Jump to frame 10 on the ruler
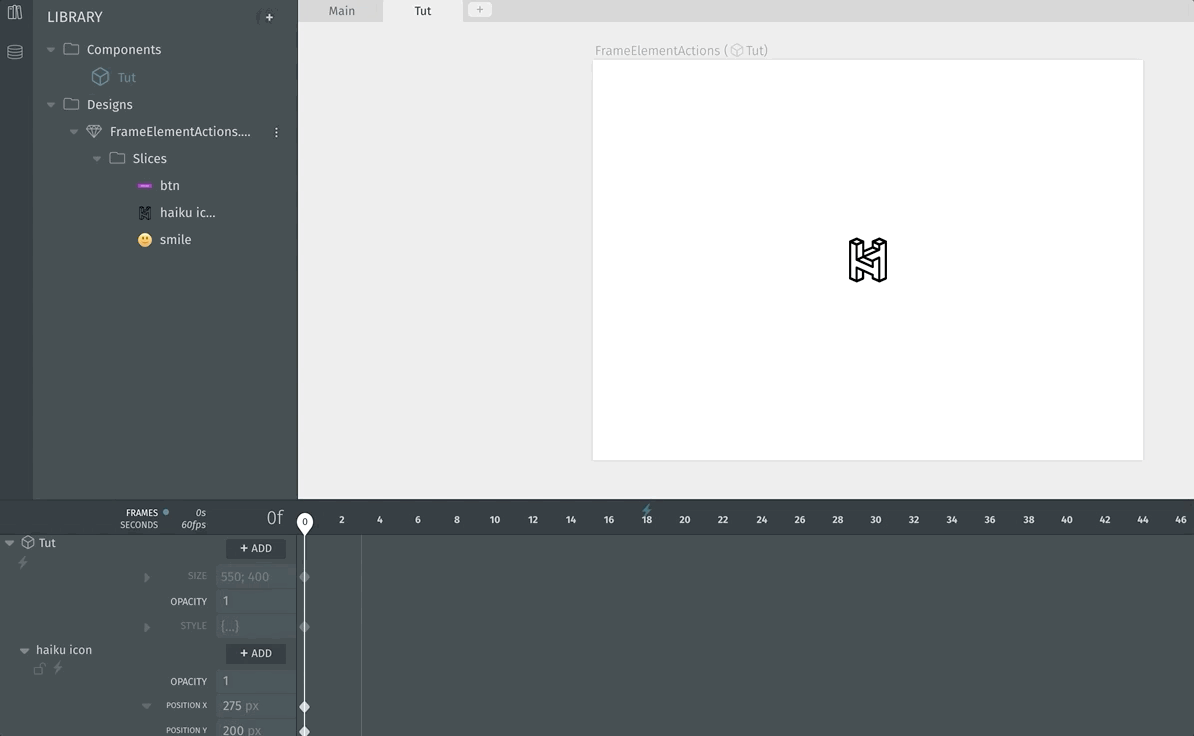 pyautogui.click(x=495, y=520)
